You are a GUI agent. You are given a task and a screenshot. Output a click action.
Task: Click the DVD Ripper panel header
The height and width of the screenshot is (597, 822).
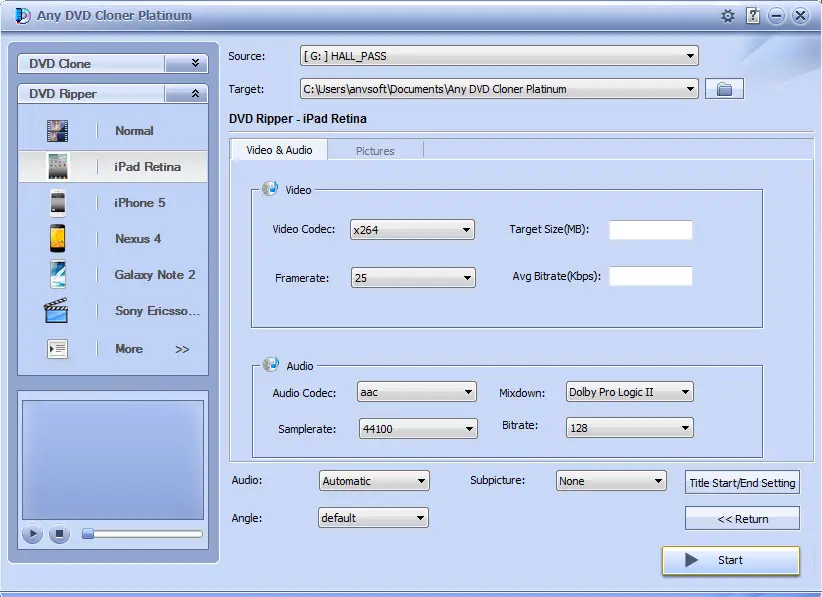coord(113,94)
